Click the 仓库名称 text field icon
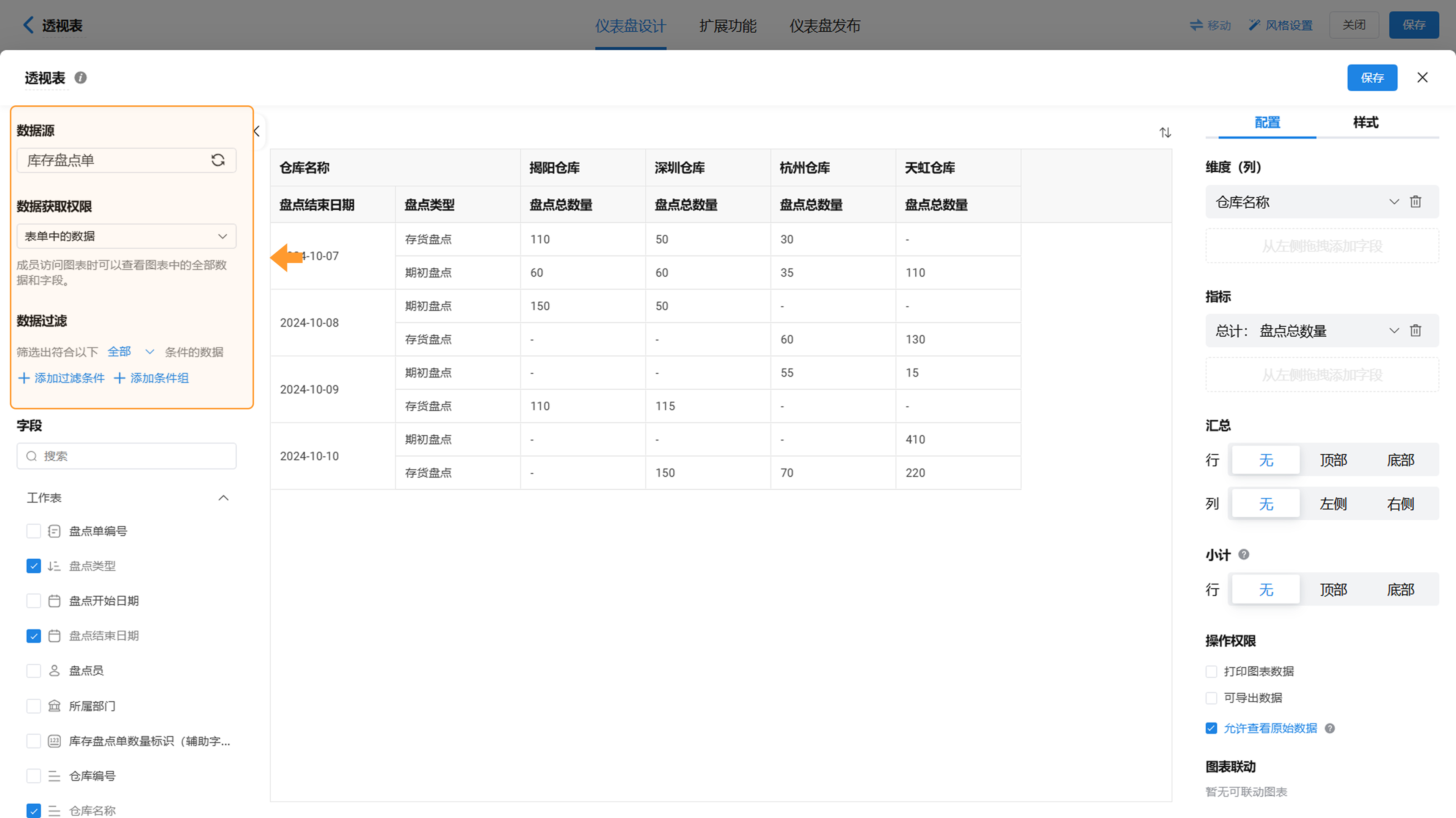 [54, 811]
